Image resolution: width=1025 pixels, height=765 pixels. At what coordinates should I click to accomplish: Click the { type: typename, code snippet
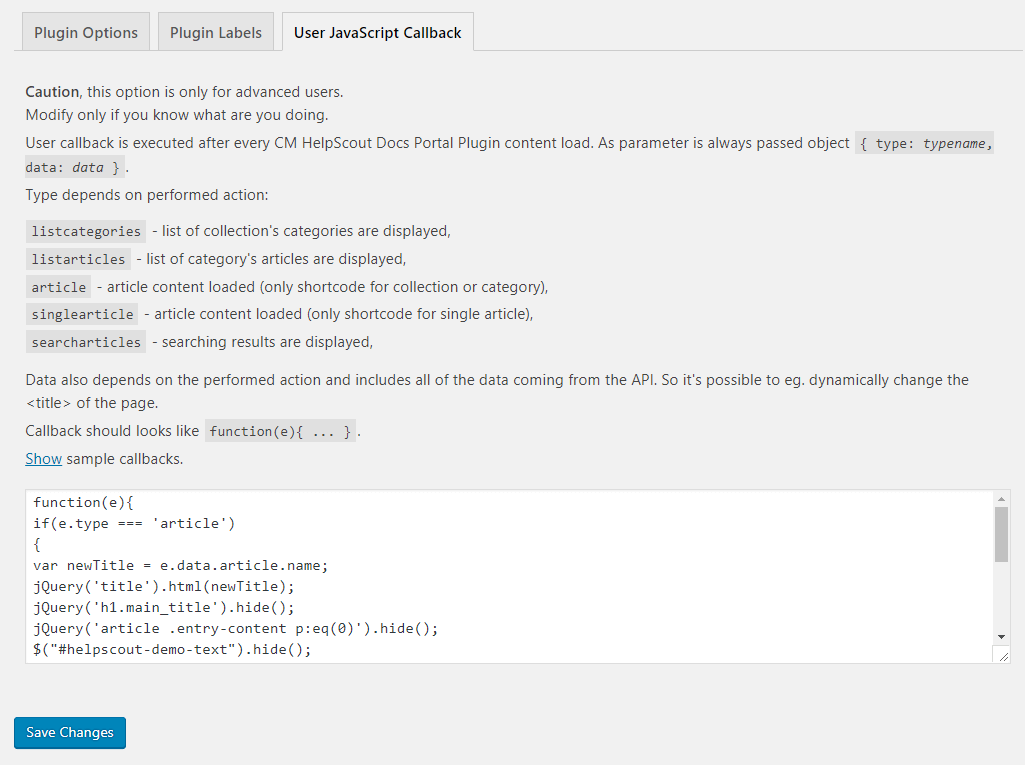[925, 143]
